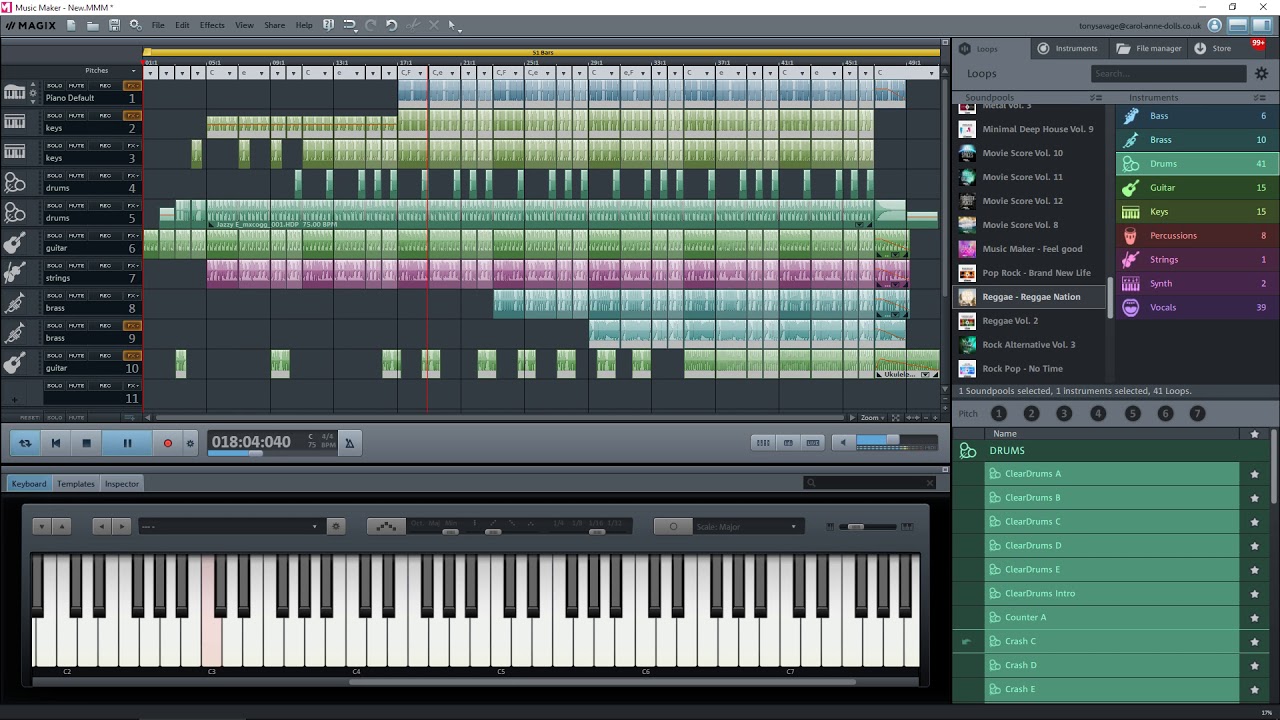Click the trumpet icon of brass track 8
This screenshot has height=720, width=1280.
coord(15,303)
